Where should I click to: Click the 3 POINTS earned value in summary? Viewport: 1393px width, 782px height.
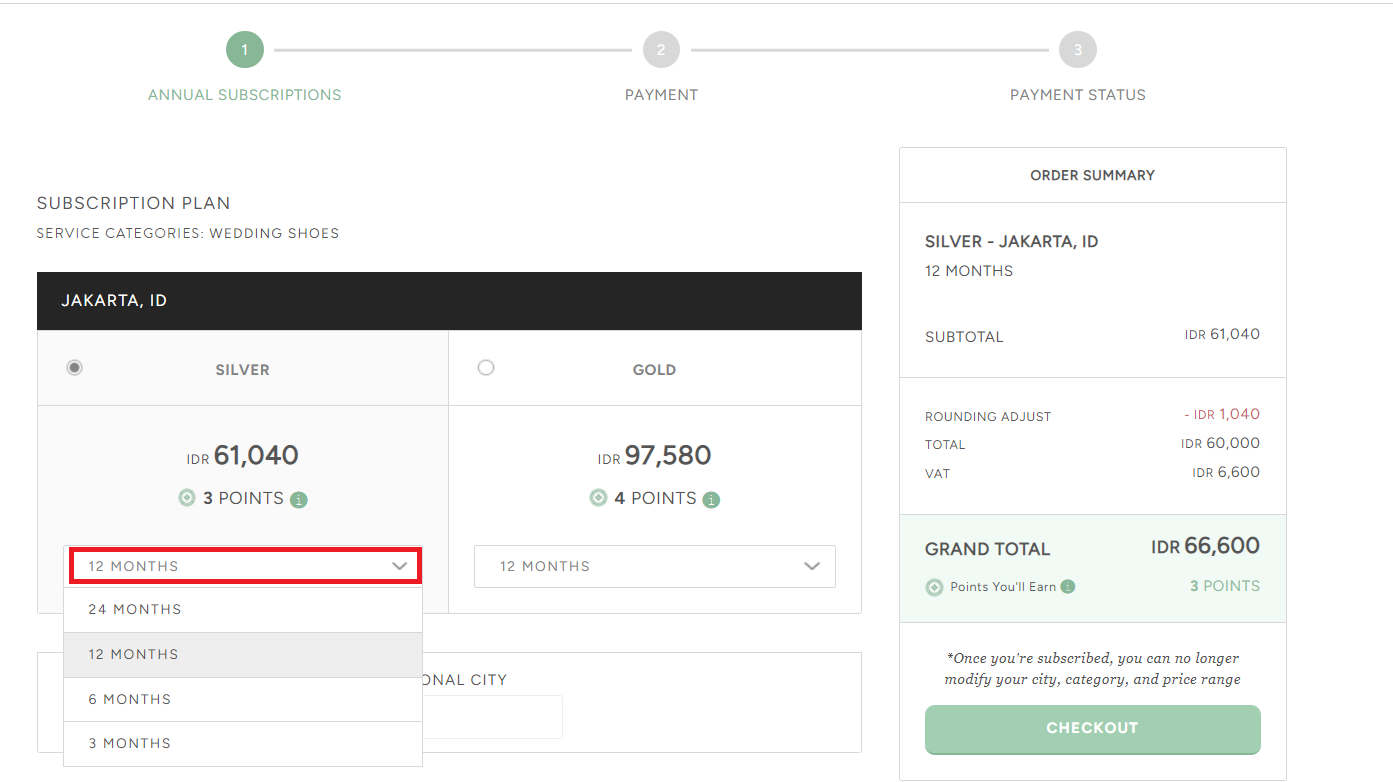point(1225,586)
